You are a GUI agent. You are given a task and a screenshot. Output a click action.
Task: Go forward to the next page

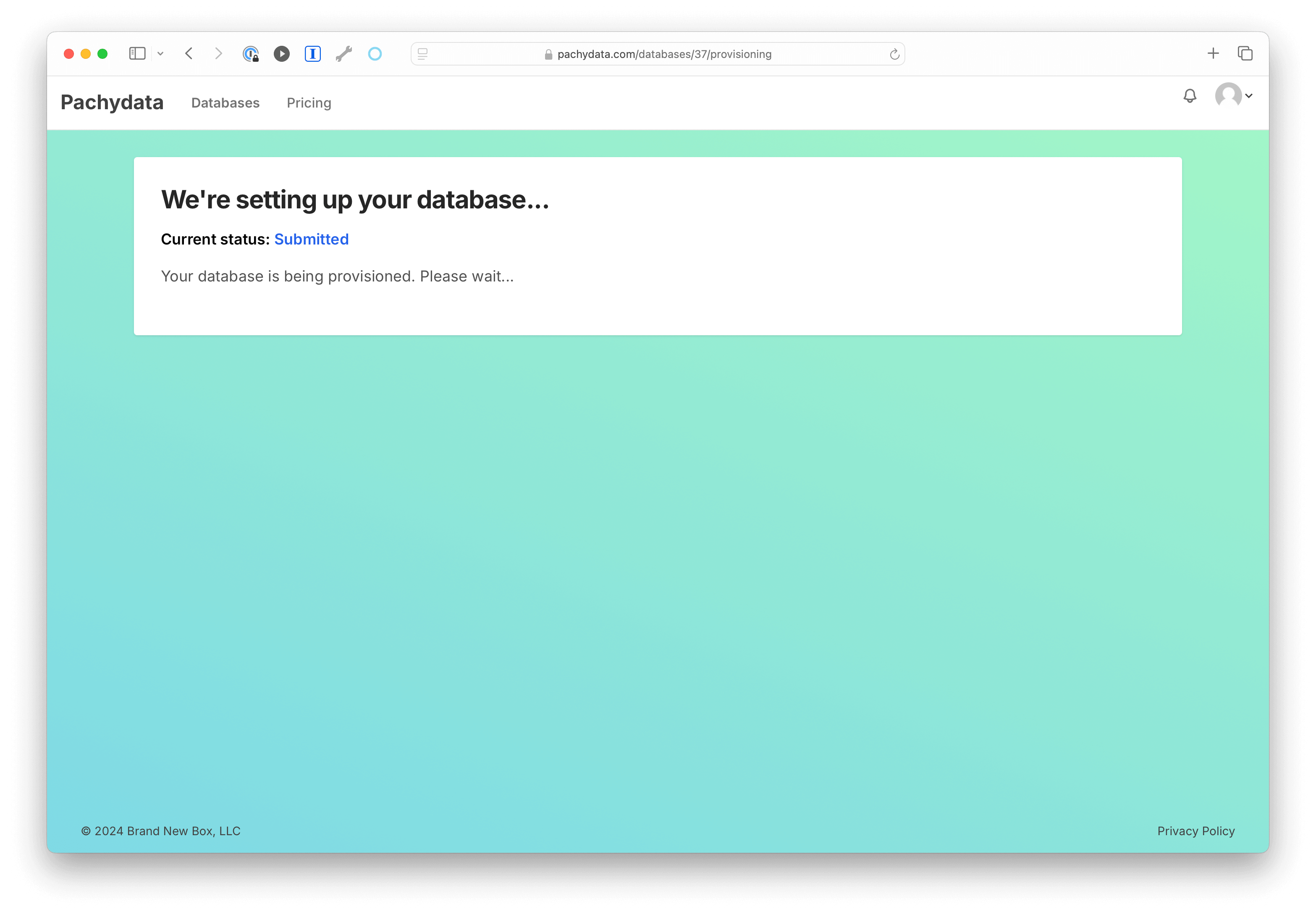[x=218, y=54]
